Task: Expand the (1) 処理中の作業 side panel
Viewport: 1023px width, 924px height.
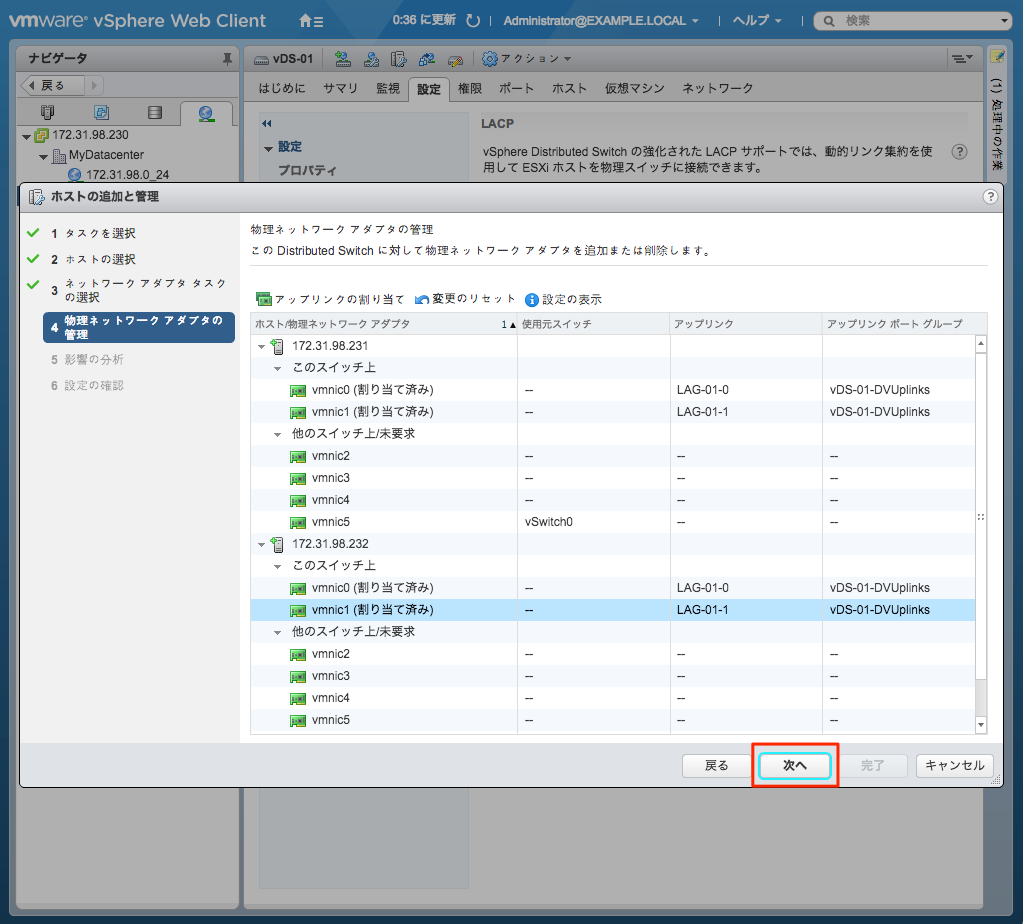Action: 997,124
